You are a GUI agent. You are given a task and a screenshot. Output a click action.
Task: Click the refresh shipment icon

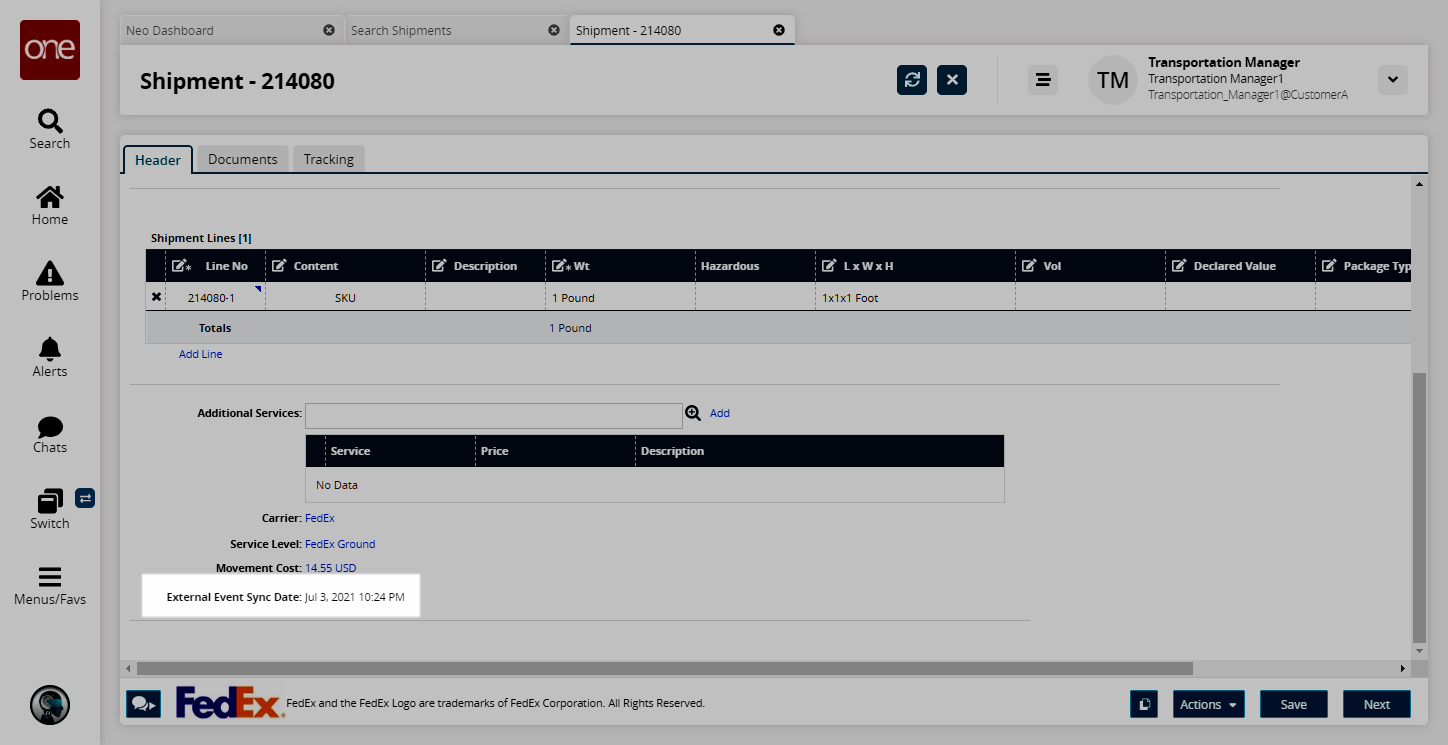pyautogui.click(x=912, y=80)
